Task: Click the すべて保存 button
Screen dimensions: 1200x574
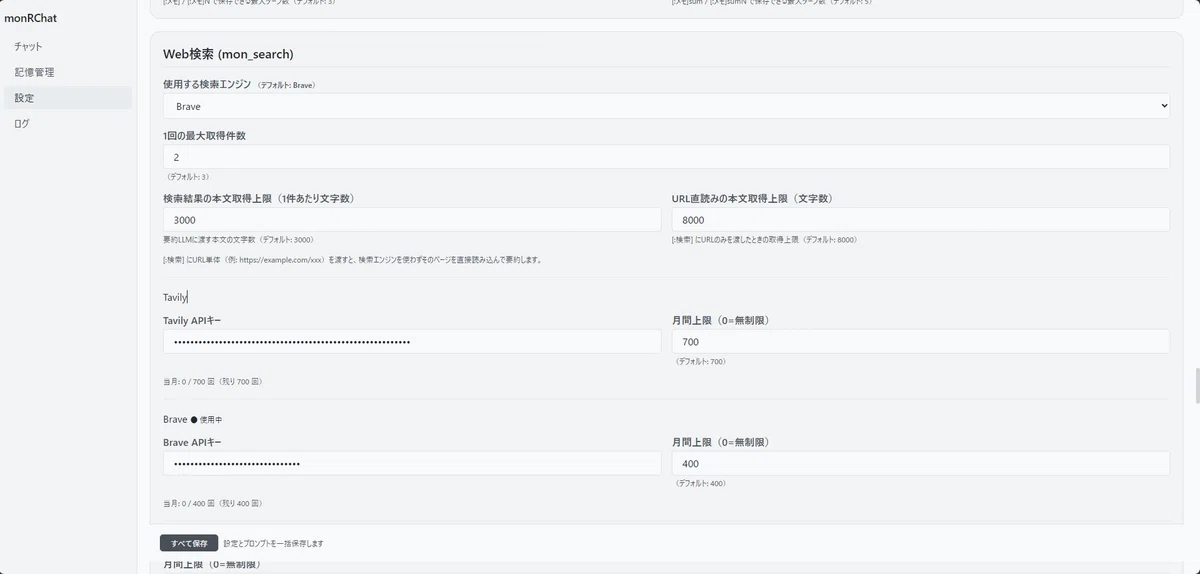Action: [x=189, y=543]
